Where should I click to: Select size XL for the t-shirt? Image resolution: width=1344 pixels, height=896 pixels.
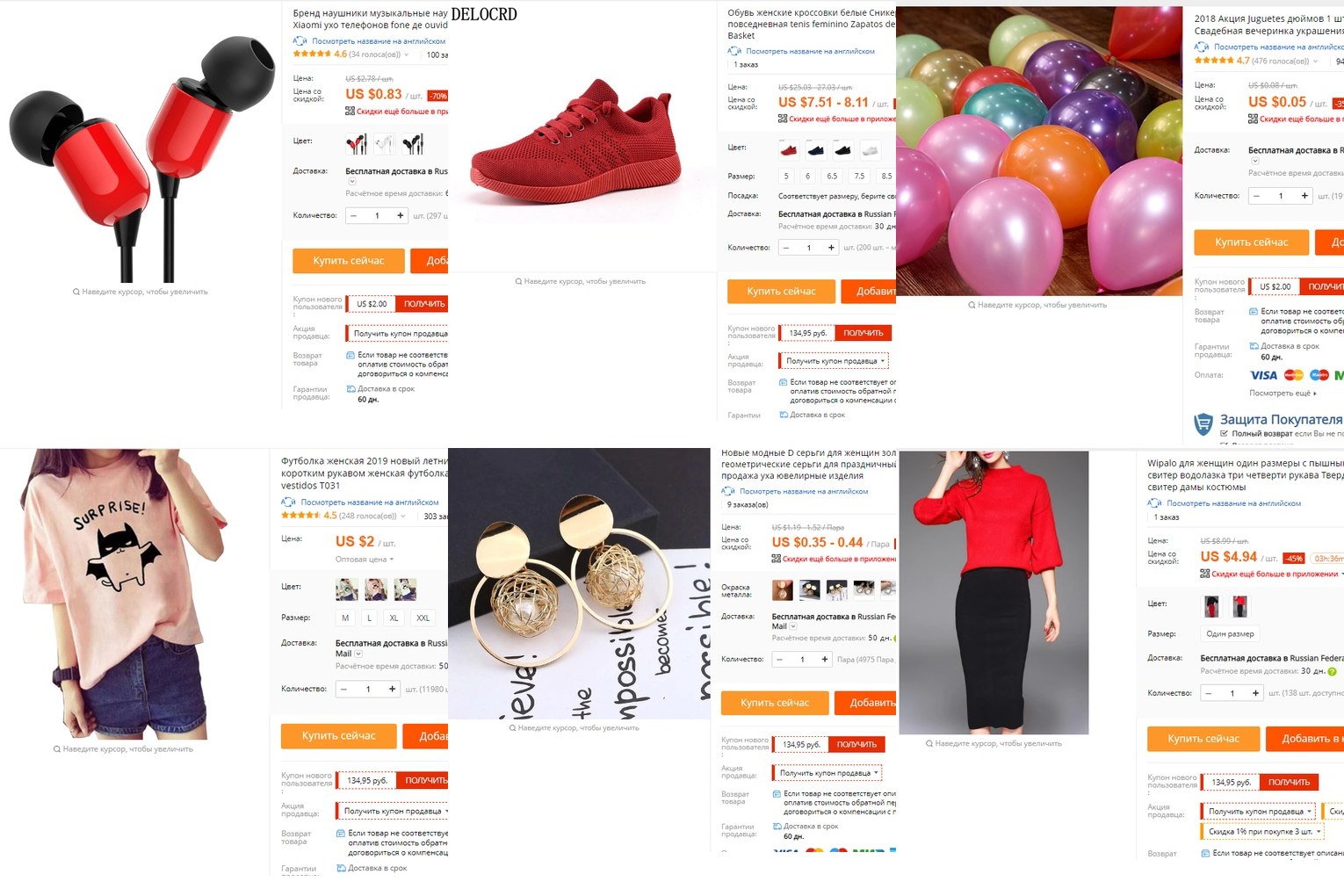click(394, 618)
